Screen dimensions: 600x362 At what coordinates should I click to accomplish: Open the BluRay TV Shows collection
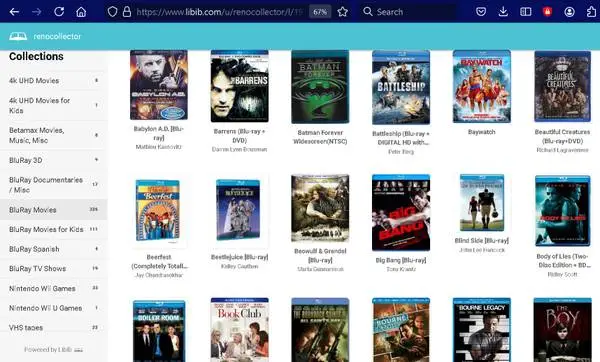click(x=54, y=269)
